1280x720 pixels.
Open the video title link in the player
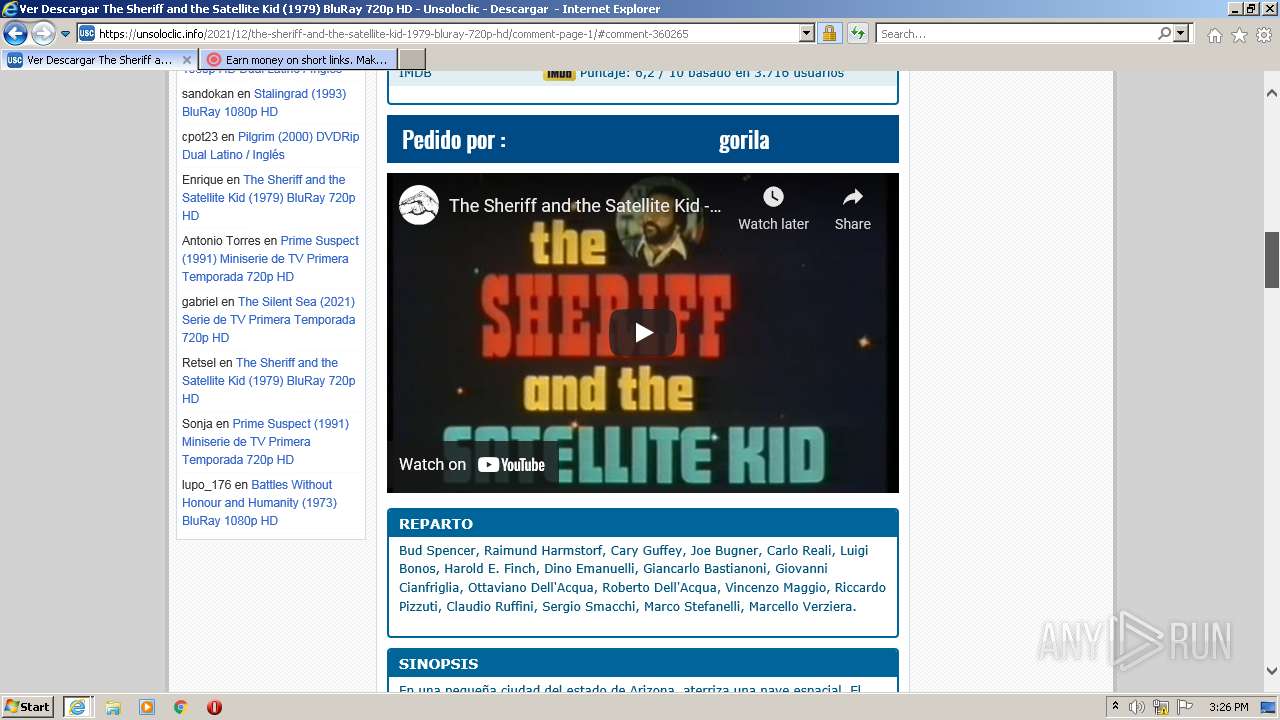[x=585, y=206]
